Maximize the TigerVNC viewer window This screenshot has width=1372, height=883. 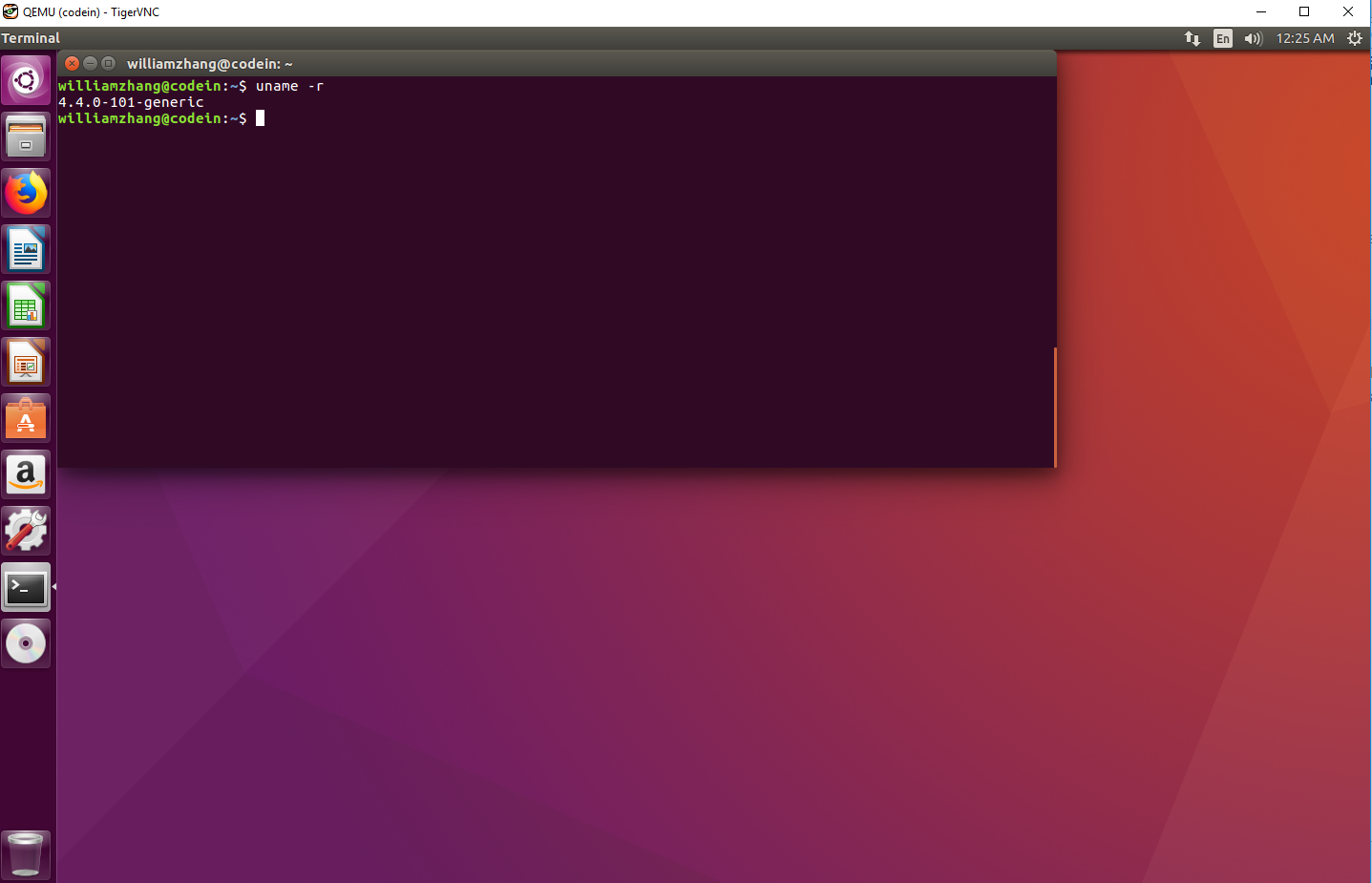click(x=1304, y=12)
